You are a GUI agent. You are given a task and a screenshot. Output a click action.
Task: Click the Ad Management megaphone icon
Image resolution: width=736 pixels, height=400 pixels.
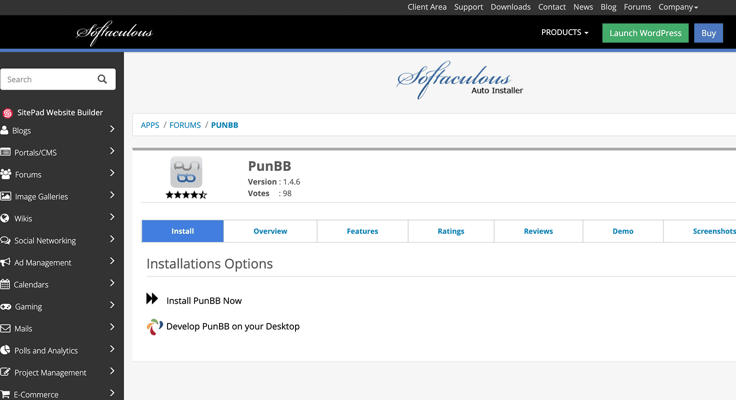(6, 262)
